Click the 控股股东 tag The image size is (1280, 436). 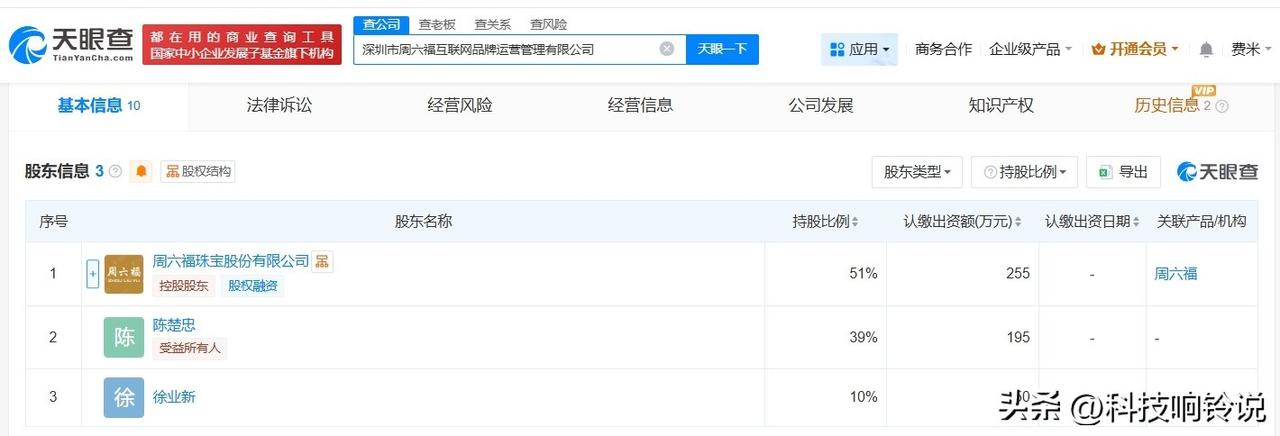[184, 286]
